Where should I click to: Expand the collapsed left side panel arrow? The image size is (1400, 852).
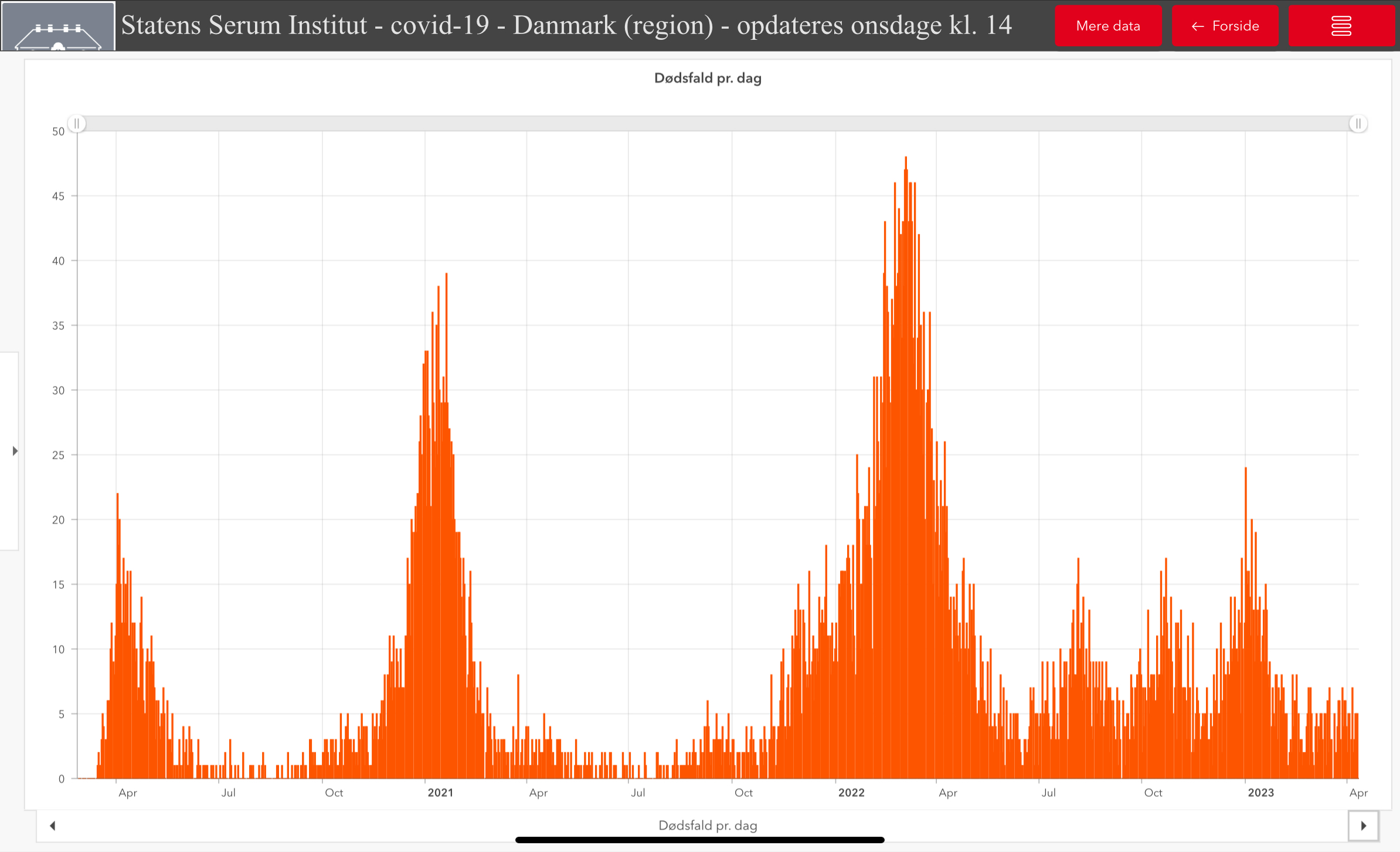[x=15, y=451]
